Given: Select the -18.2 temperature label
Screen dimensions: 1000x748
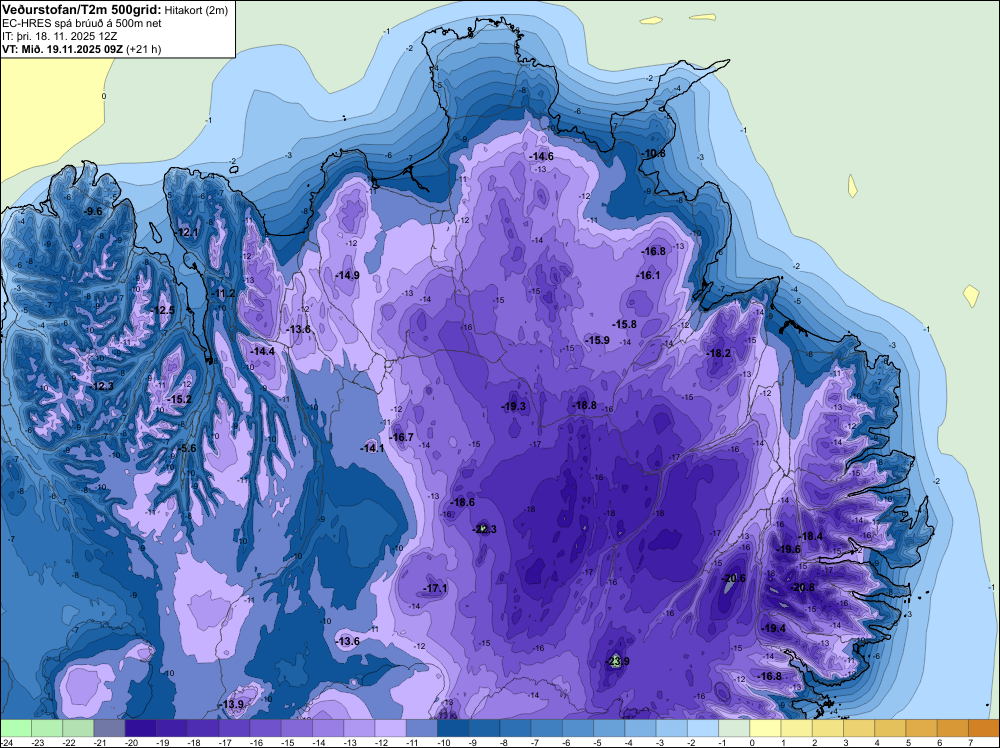Looking at the screenshot, I should 719,353.
